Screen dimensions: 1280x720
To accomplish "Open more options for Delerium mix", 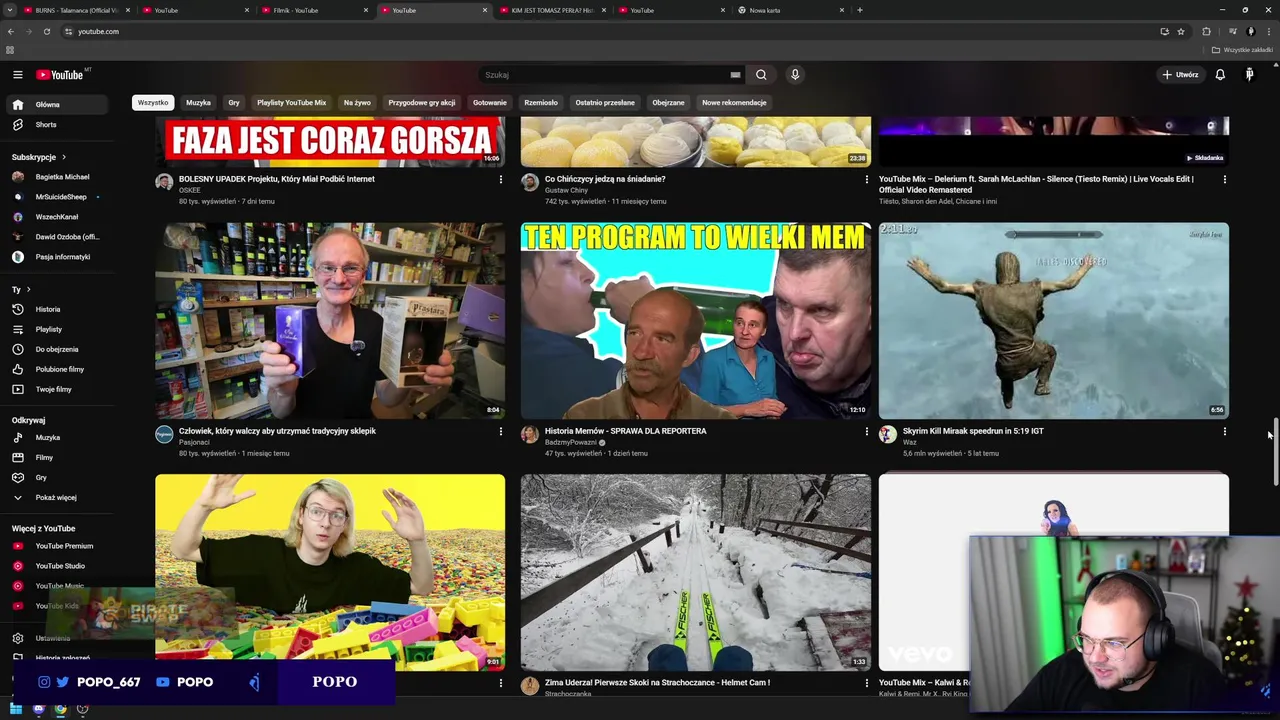I will [x=1224, y=179].
